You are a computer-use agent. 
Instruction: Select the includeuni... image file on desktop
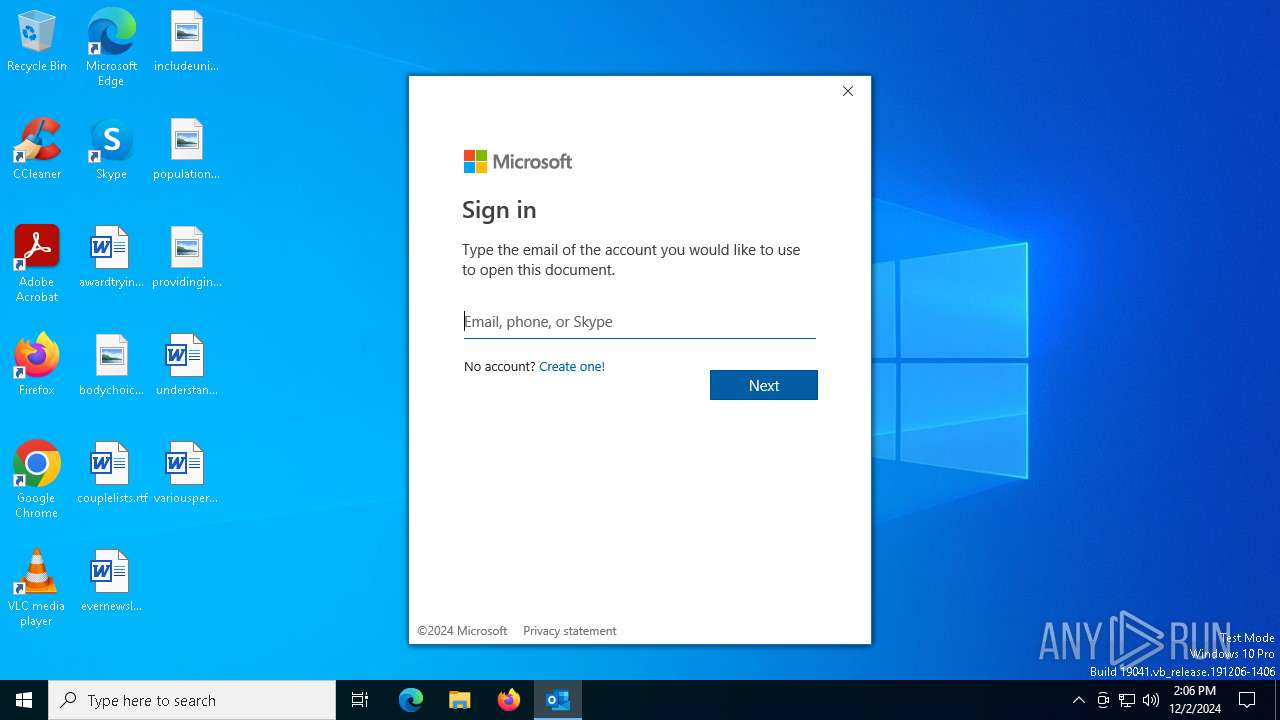[x=186, y=42]
